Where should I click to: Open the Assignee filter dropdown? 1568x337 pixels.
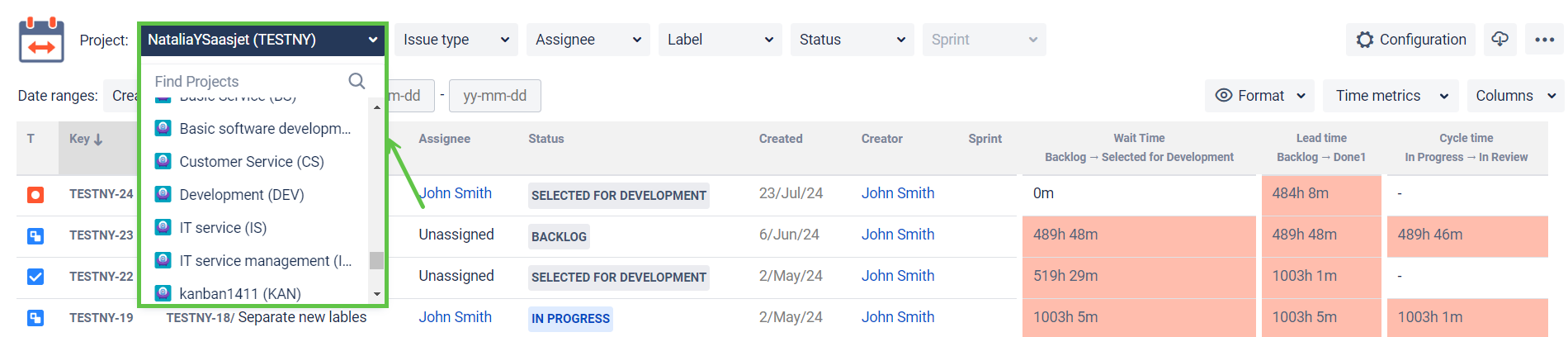click(x=588, y=40)
